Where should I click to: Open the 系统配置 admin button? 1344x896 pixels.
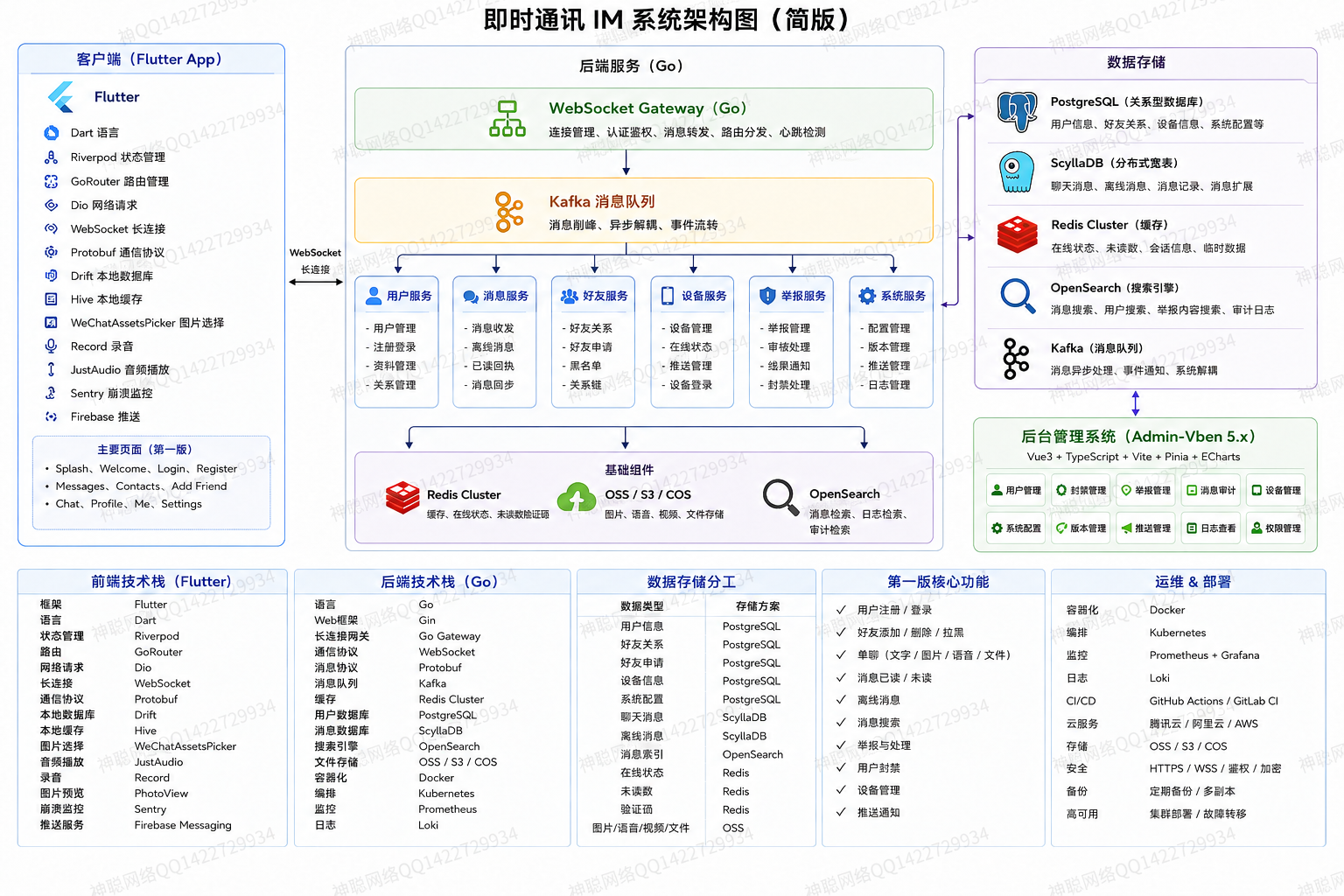(x=1016, y=528)
